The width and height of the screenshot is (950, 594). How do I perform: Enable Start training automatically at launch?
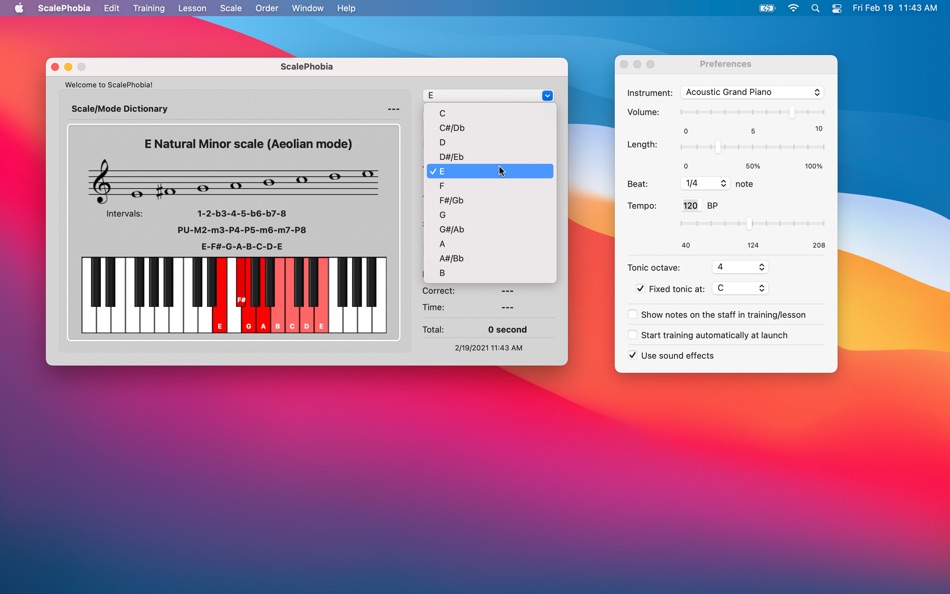pyautogui.click(x=633, y=335)
